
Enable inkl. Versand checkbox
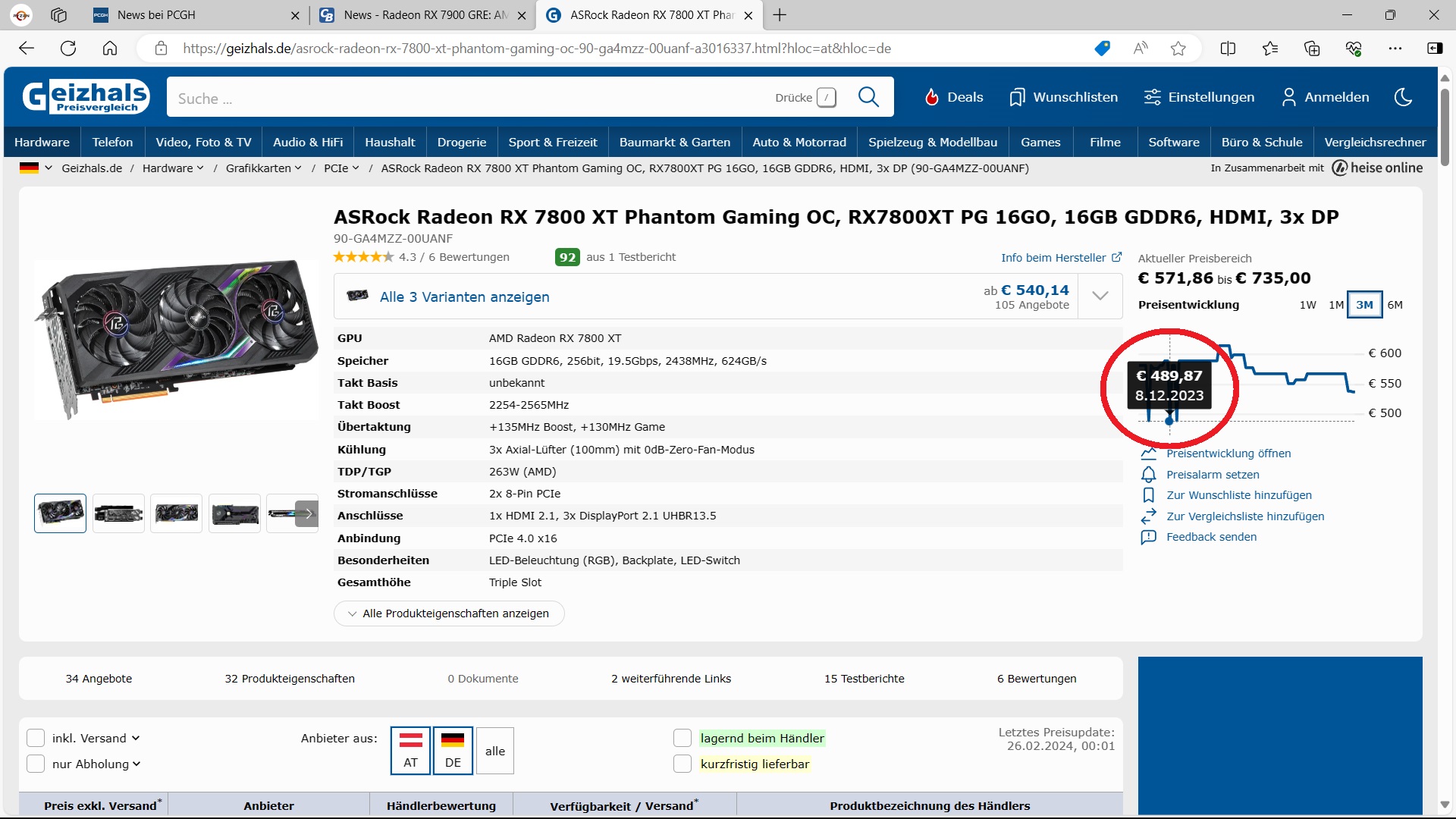click(x=36, y=738)
